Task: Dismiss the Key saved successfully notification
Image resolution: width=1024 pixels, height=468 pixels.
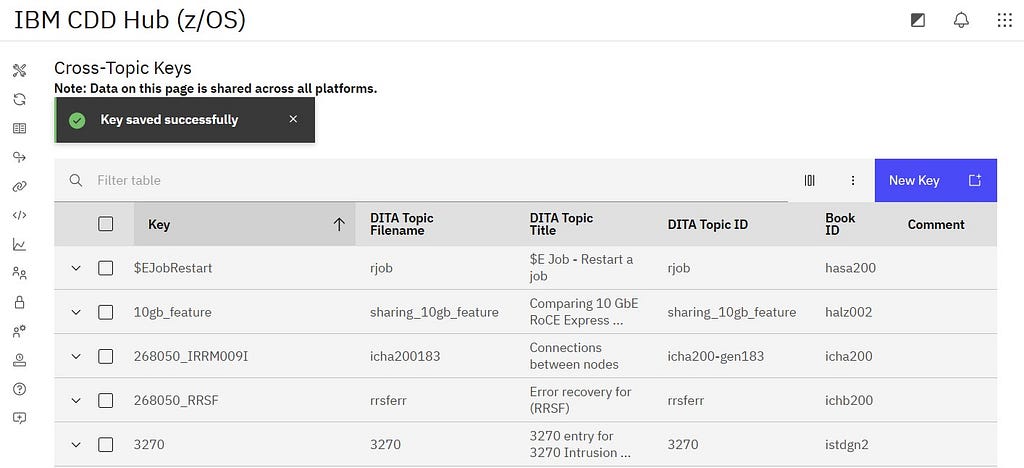Action: (x=293, y=119)
